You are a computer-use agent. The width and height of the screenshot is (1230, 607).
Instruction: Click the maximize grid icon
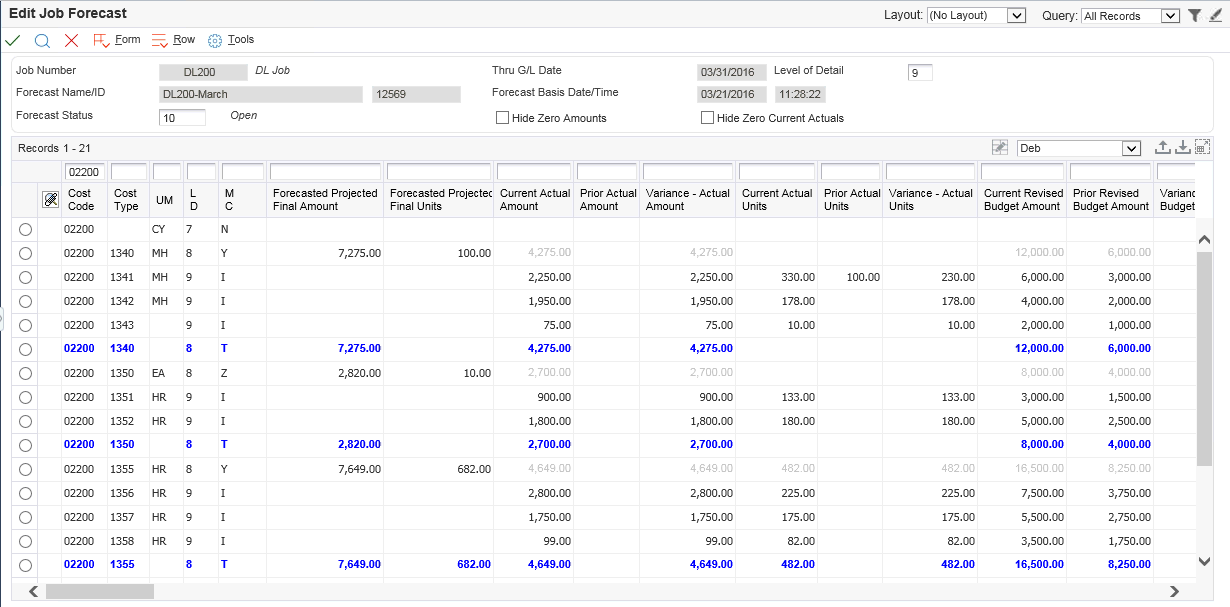pyautogui.click(x=1202, y=147)
